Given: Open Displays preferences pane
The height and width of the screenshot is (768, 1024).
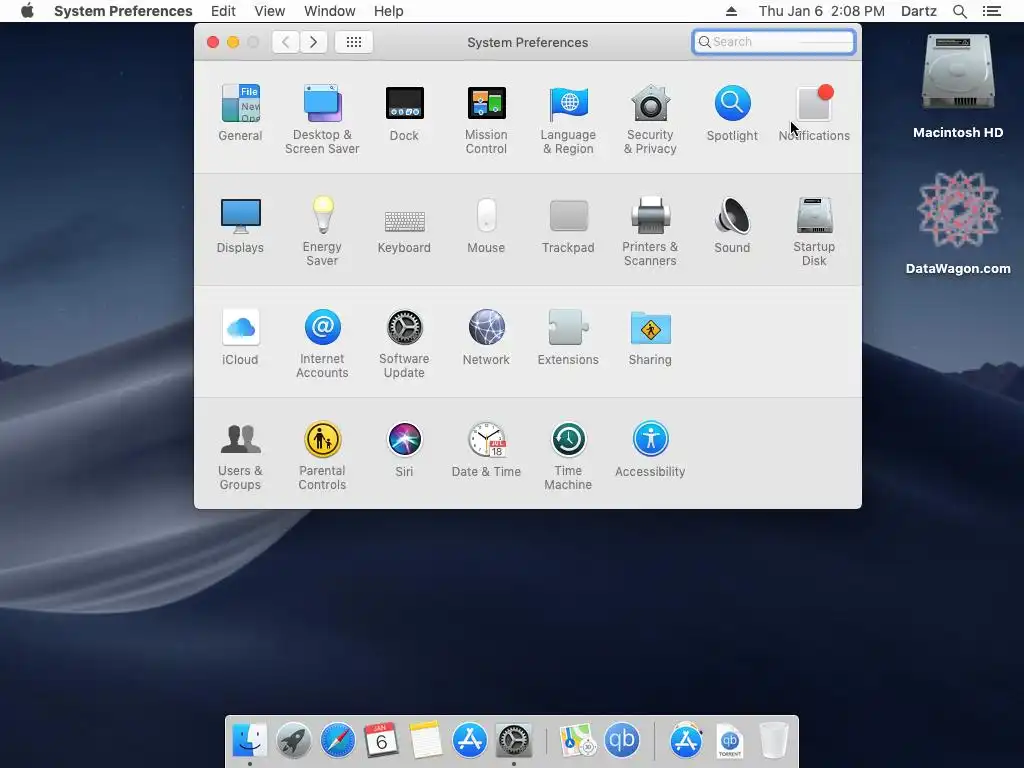Looking at the screenshot, I should click(x=240, y=225).
